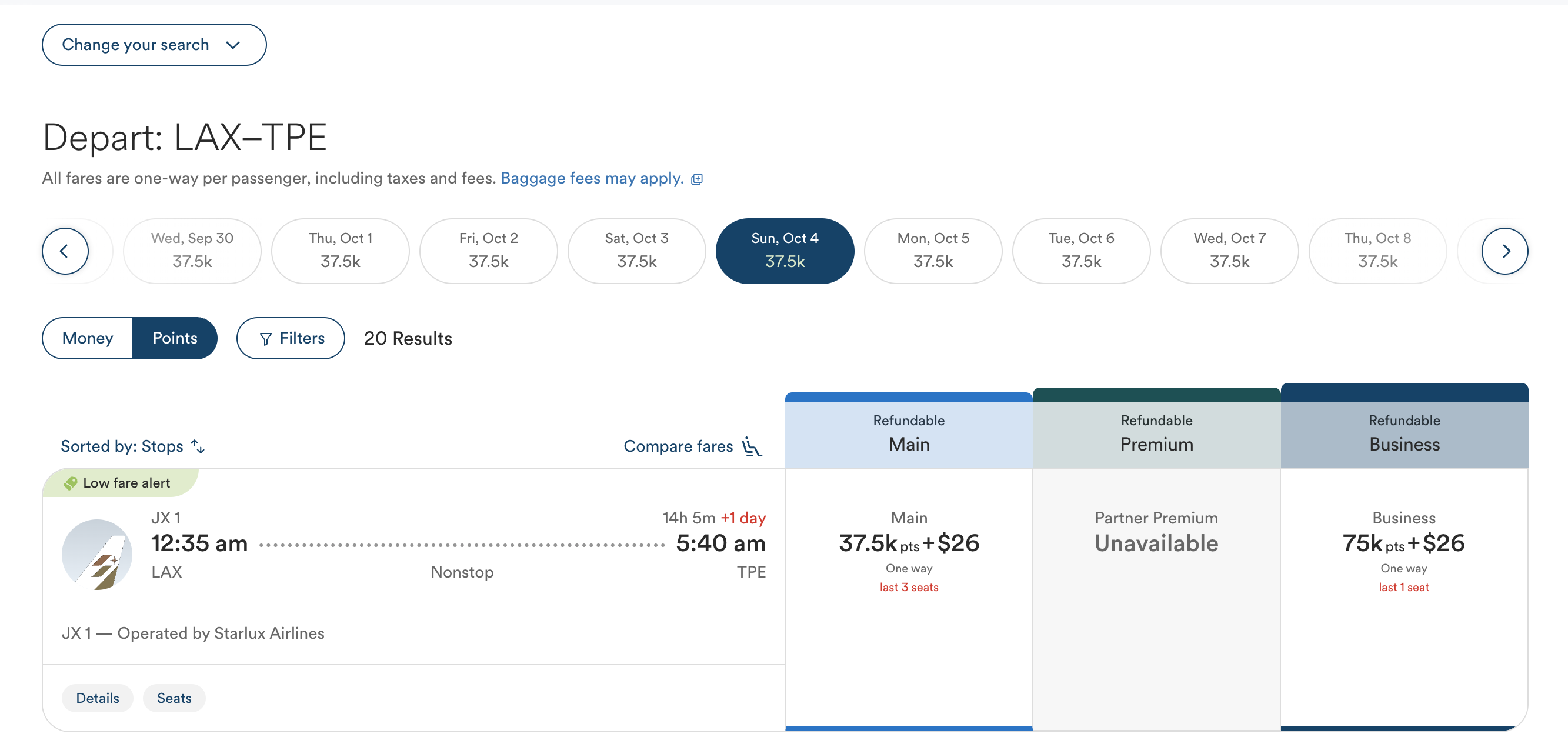The width and height of the screenshot is (1568, 747).
Task: View Seats for flight JX 1
Action: pos(174,698)
